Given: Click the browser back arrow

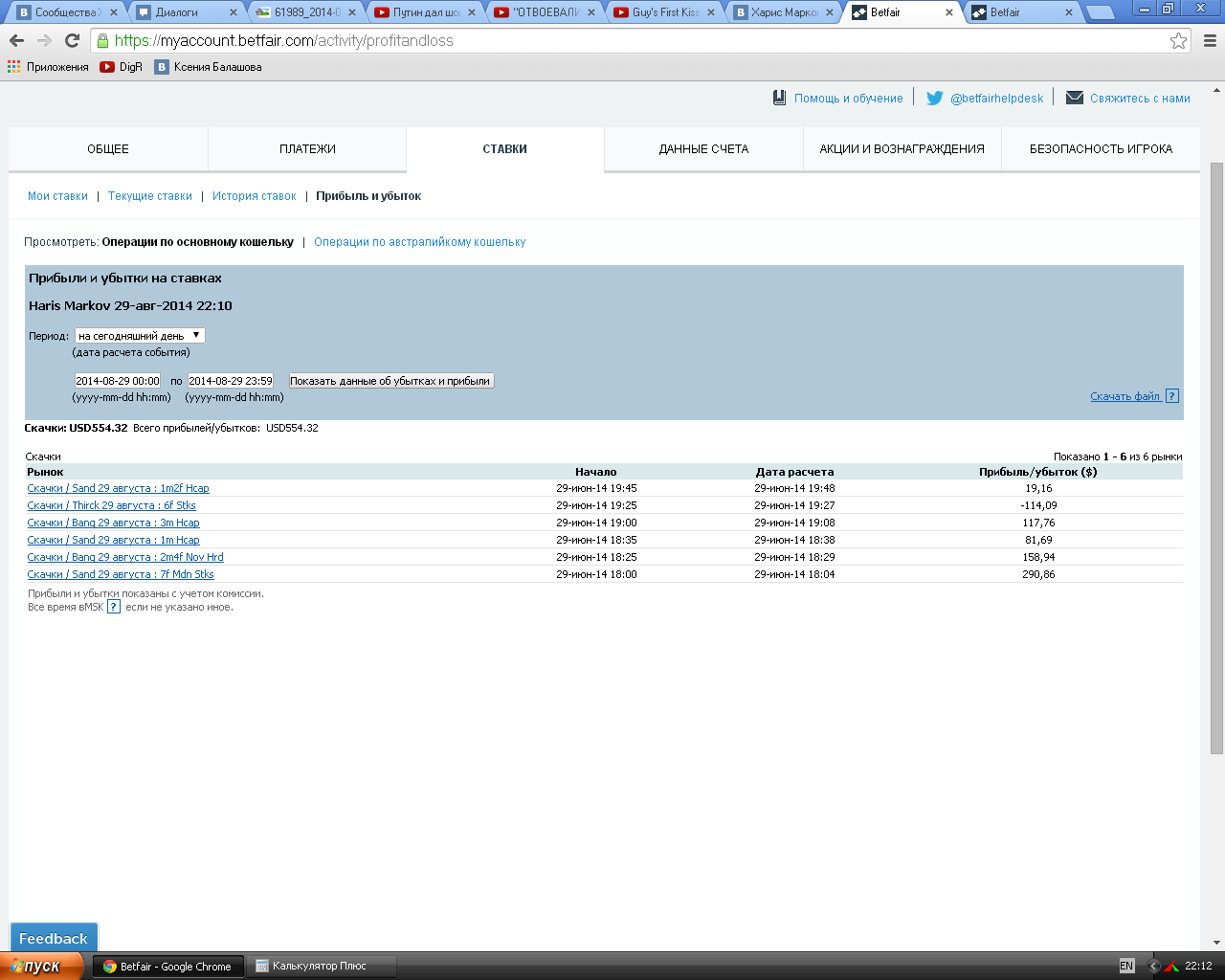Looking at the screenshot, I should [x=16, y=40].
